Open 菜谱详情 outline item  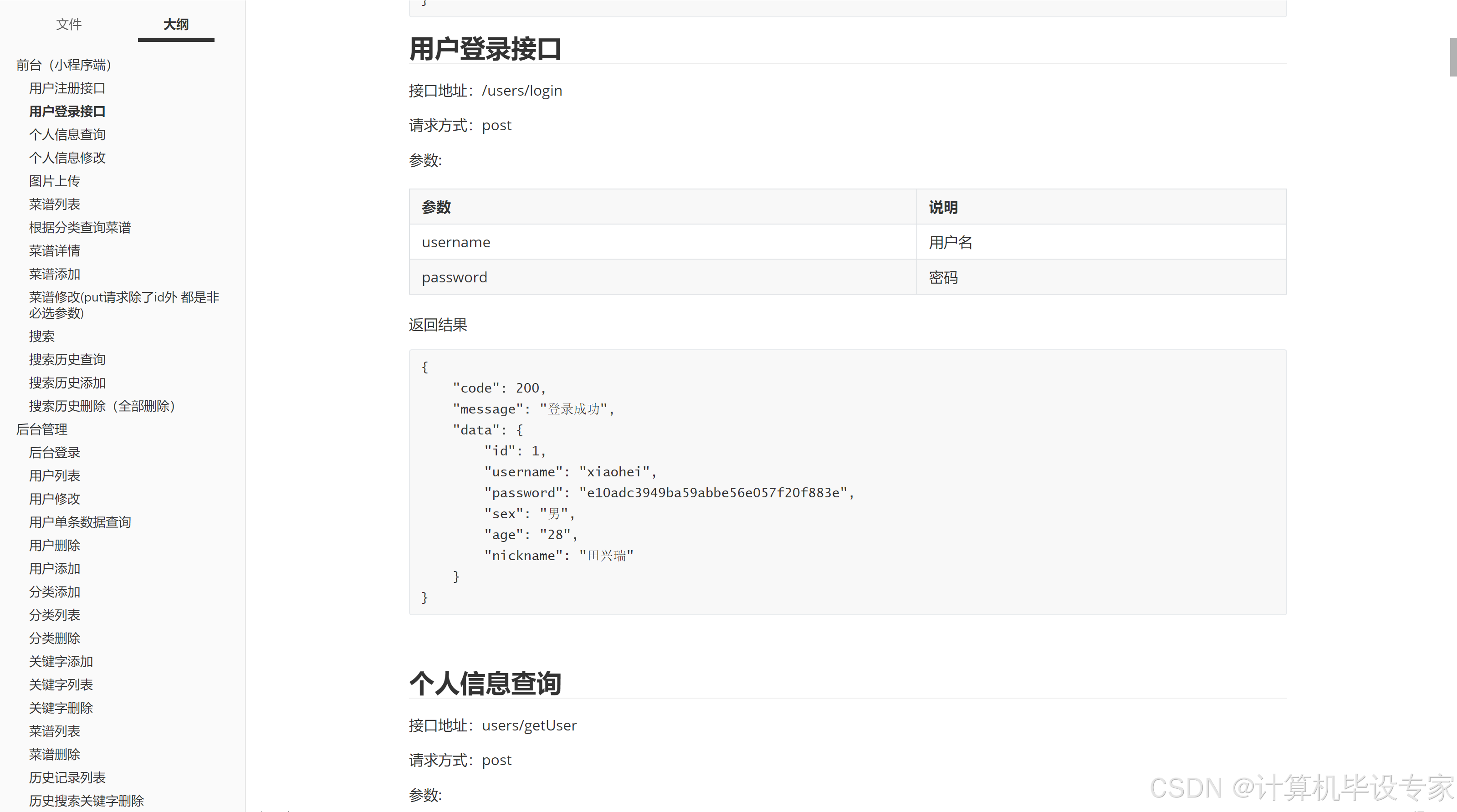point(54,250)
